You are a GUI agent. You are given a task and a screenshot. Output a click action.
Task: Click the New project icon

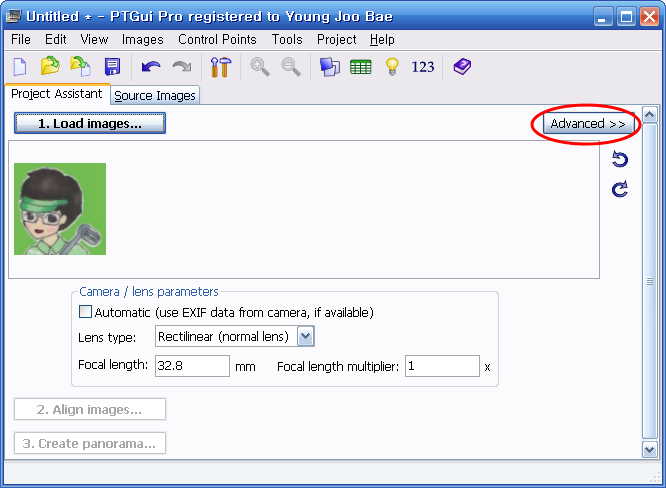pos(20,67)
